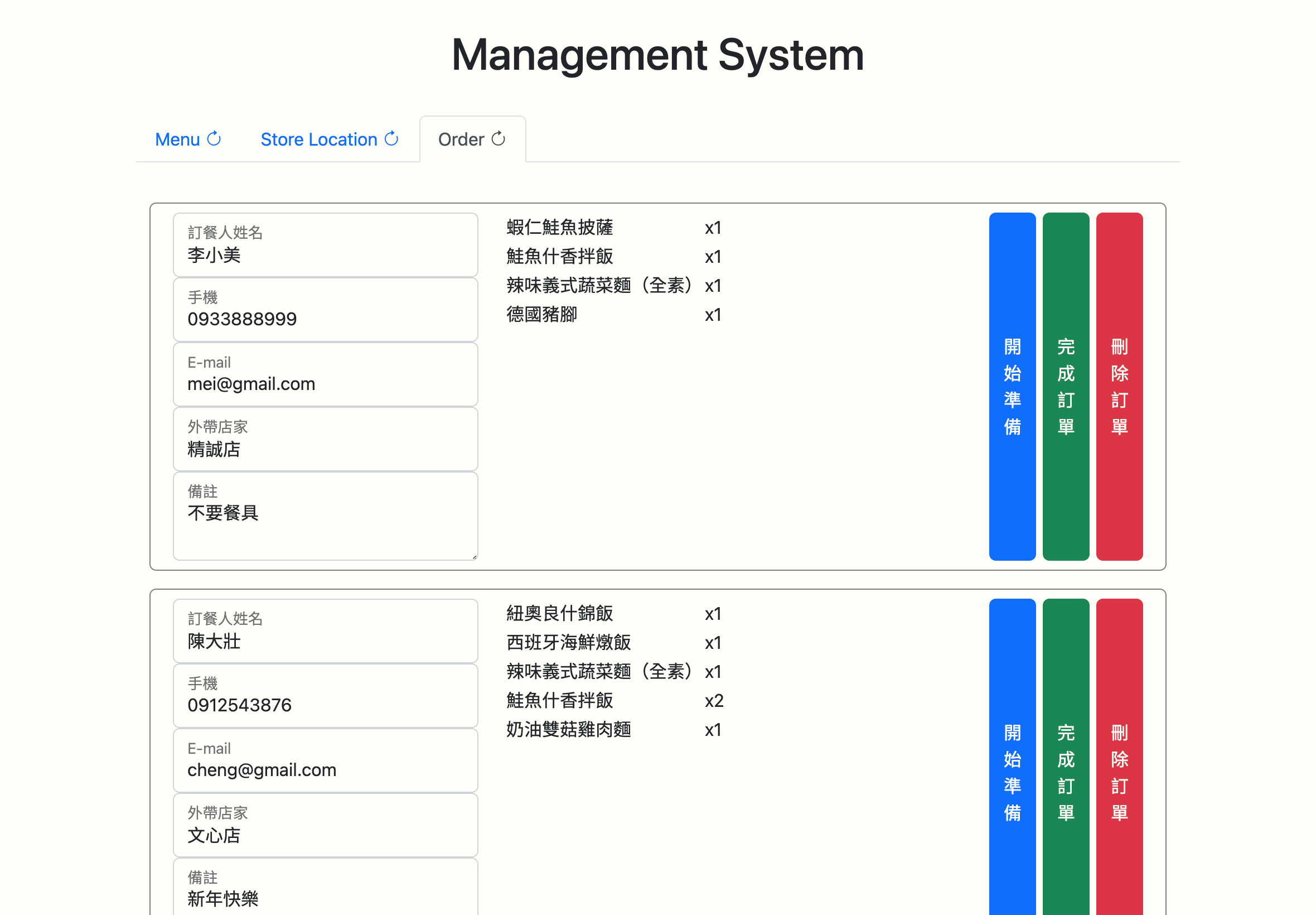This screenshot has height=915, width=1316.
Task: Delete 陳大壯's order
Action: (1120, 770)
